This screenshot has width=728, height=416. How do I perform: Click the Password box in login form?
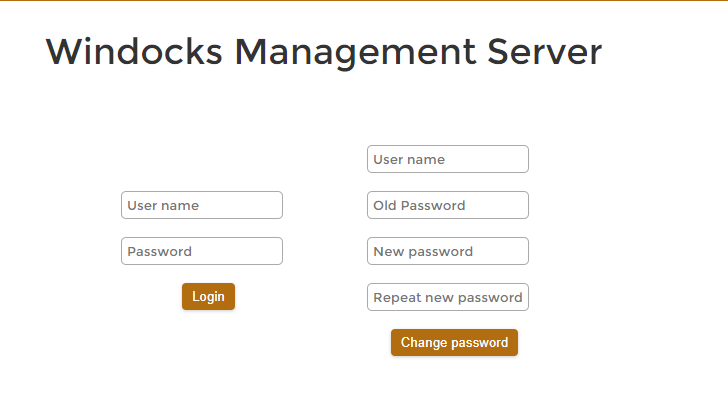click(202, 251)
